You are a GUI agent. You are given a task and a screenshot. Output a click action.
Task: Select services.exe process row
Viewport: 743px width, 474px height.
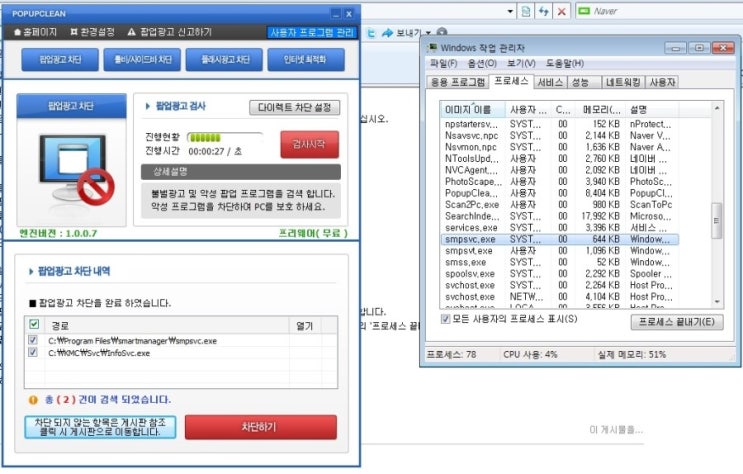(559, 228)
